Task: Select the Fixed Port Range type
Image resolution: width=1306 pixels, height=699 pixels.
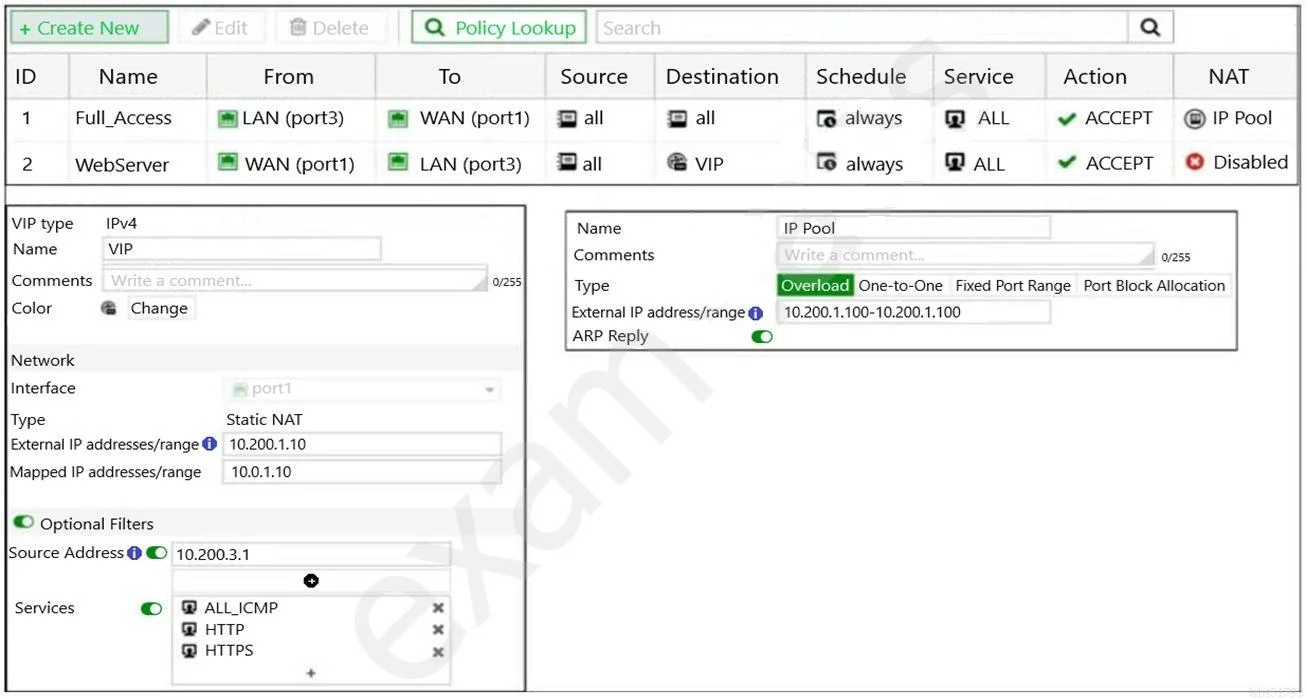Action: click(1012, 286)
